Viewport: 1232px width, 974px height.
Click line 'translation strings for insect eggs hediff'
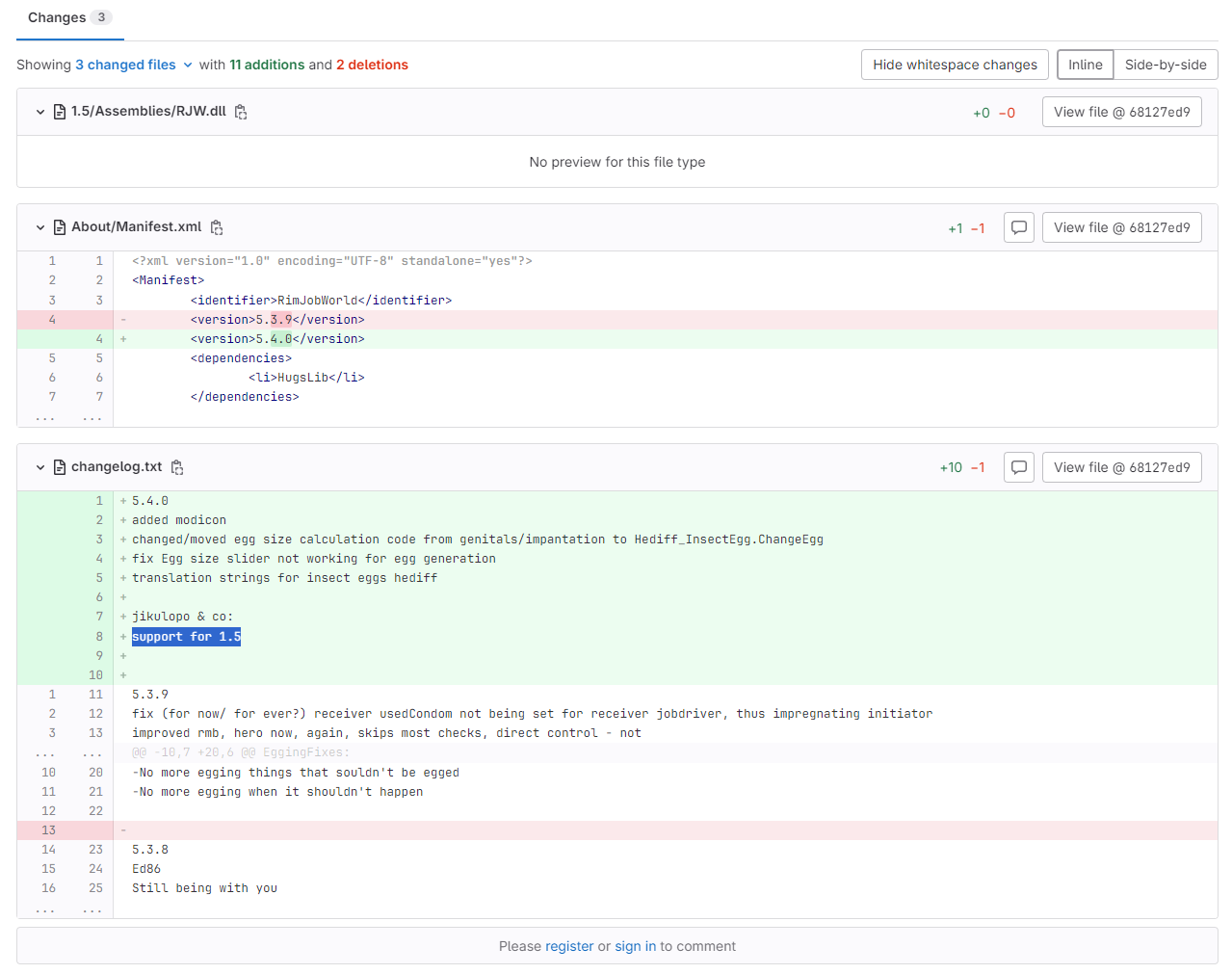tap(284, 578)
